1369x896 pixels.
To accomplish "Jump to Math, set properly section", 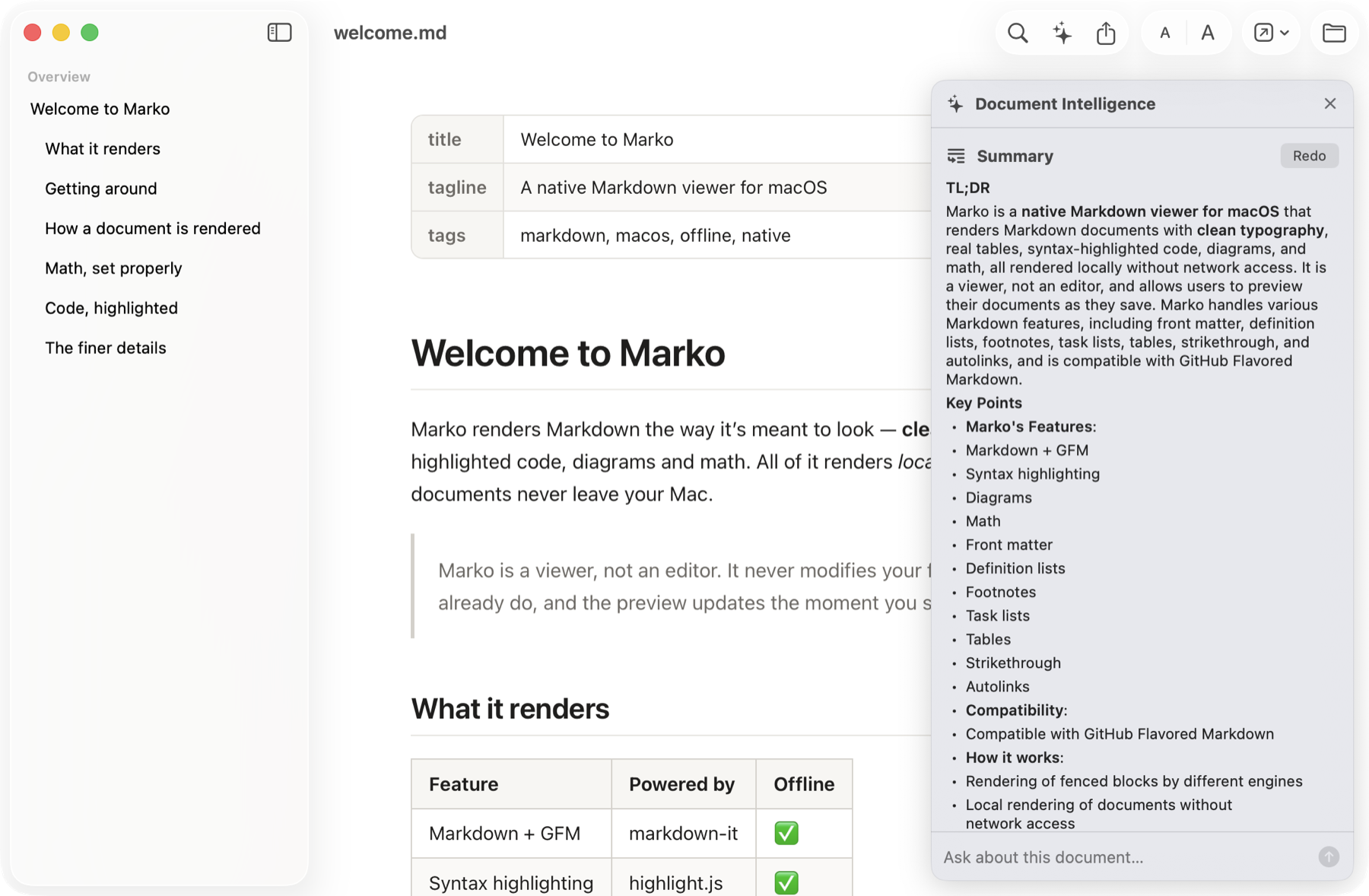I will coord(113,268).
